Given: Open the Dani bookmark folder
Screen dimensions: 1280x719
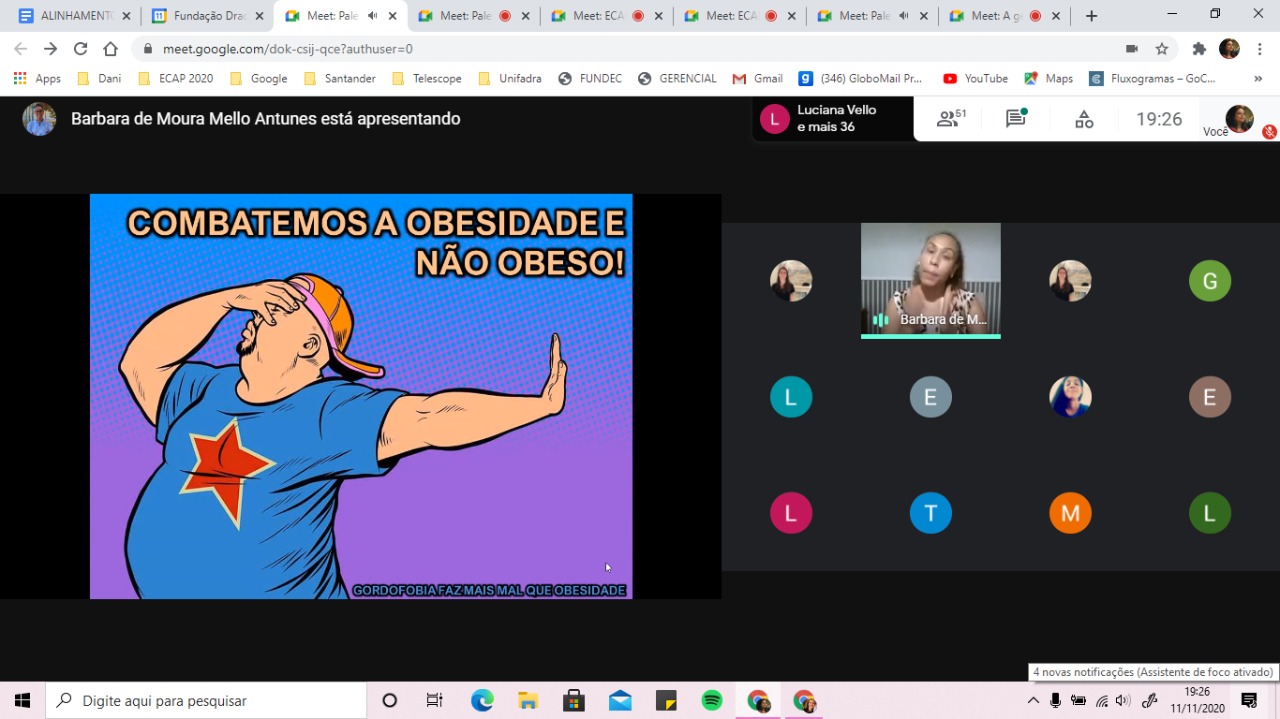Looking at the screenshot, I should tap(99, 78).
